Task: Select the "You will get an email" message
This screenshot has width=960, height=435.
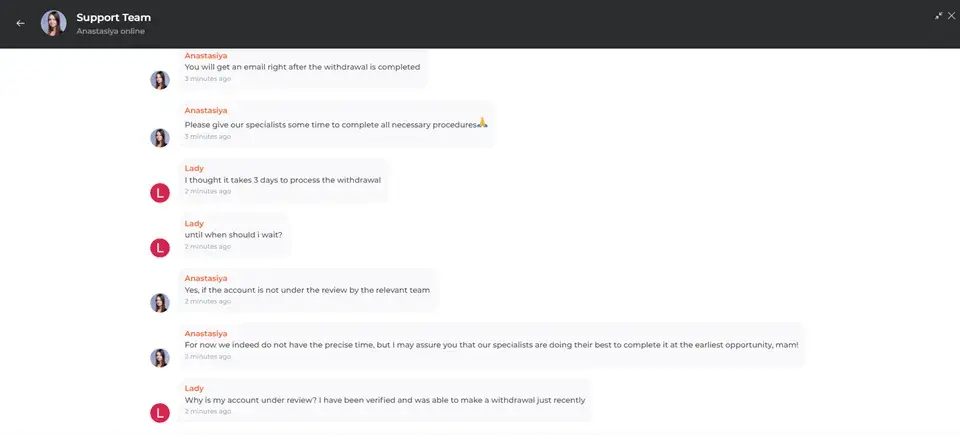Action: point(302,67)
